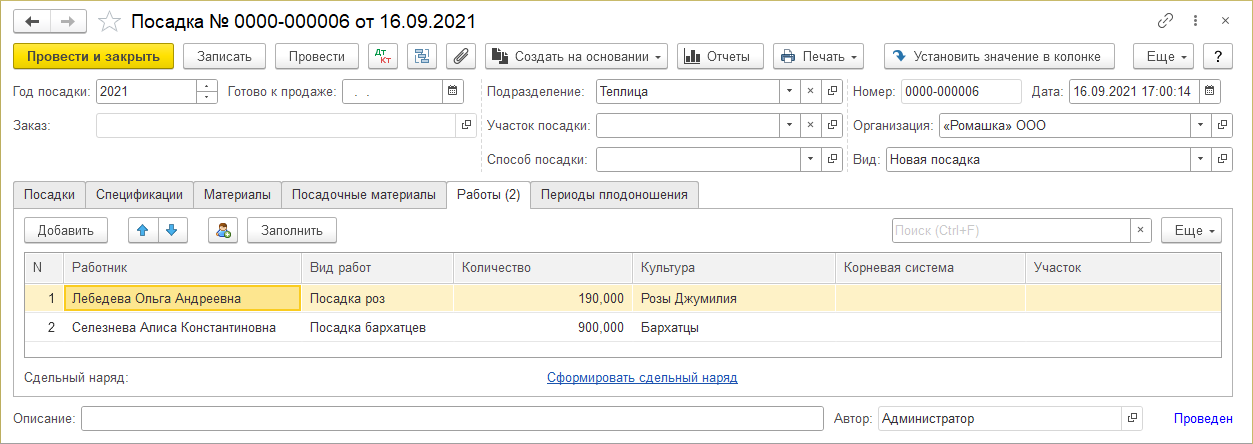
Task: Open the Периоды плодоношения tab
Action: coord(614,195)
